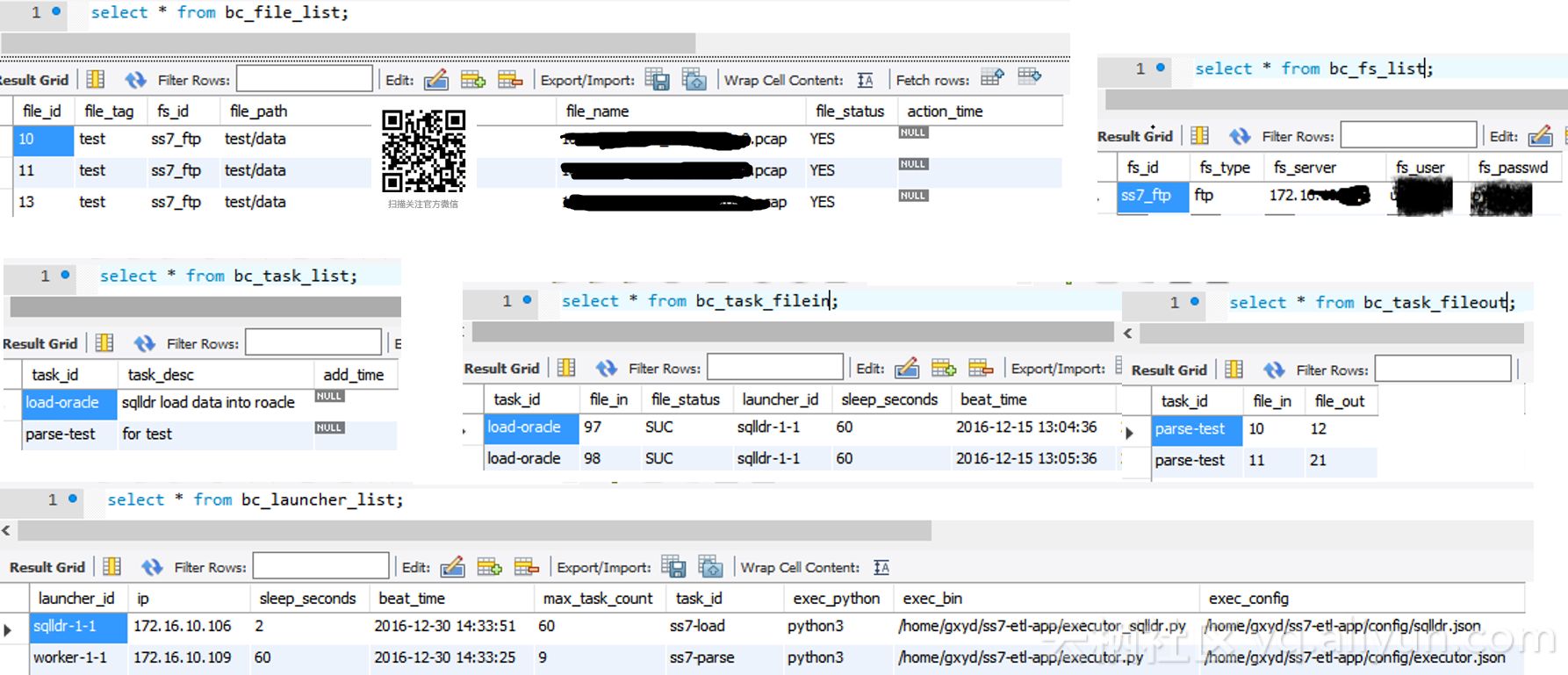Image resolution: width=1568 pixels, height=675 pixels.
Task: Select parse-test row in bc_task_list
Action: click(210, 434)
